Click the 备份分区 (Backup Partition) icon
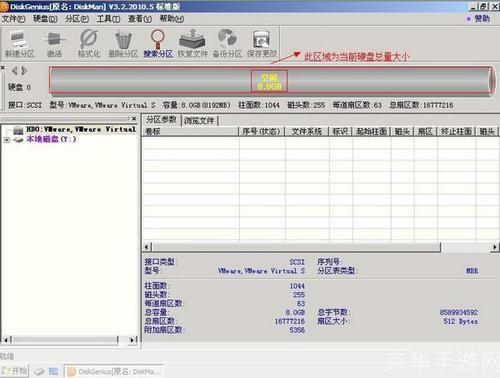This screenshot has width=500, height=378. pos(227,44)
